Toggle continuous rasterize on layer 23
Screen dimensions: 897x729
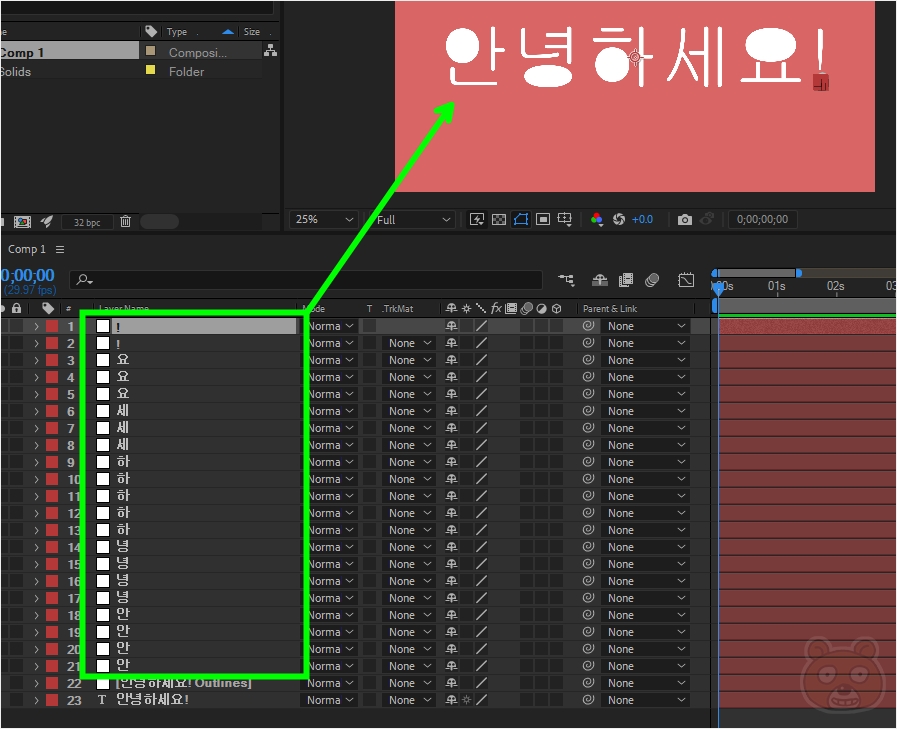466,700
